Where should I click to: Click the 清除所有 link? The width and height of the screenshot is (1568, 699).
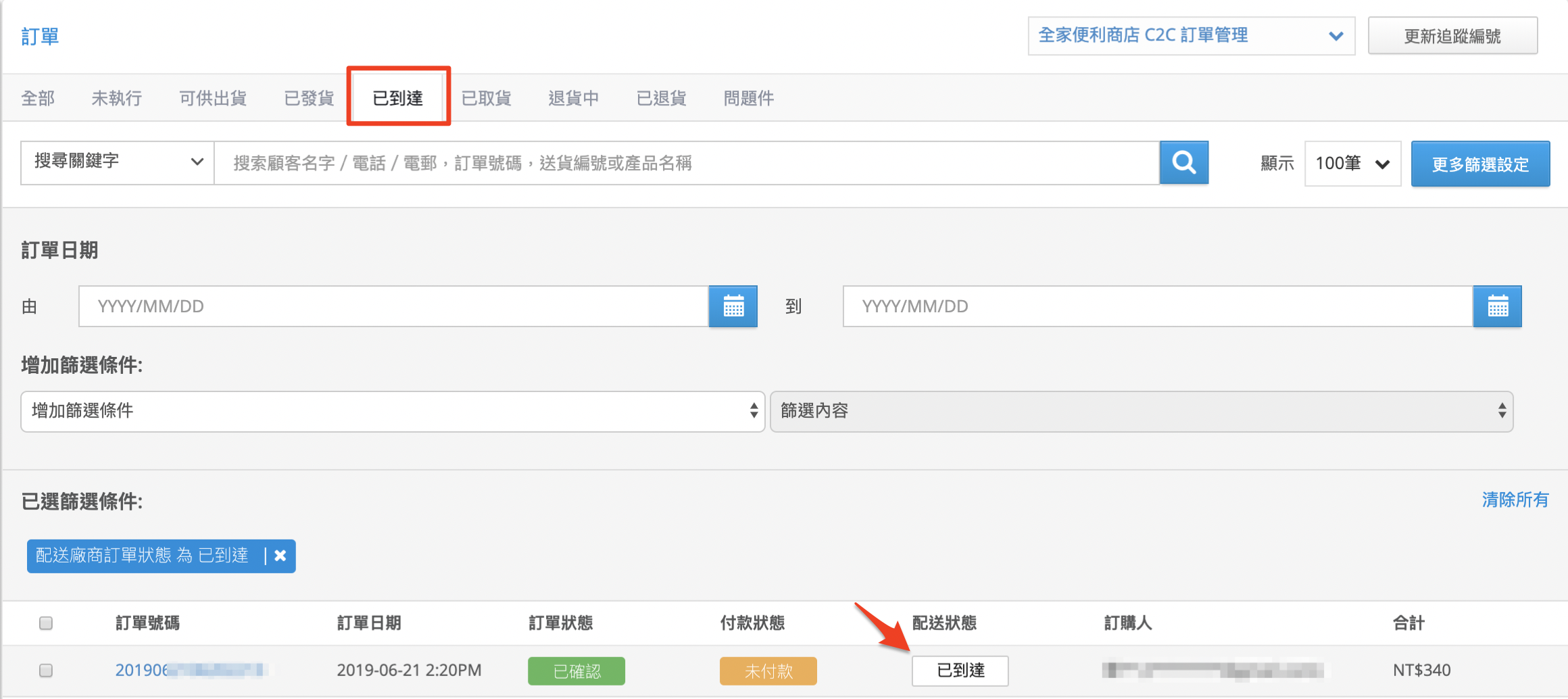tap(1515, 500)
